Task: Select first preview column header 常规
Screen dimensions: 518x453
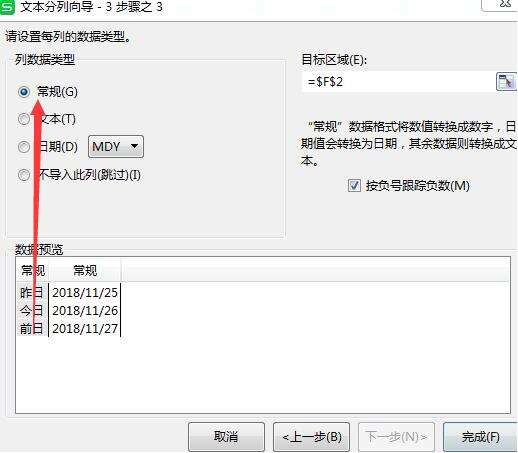Action: (33, 270)
